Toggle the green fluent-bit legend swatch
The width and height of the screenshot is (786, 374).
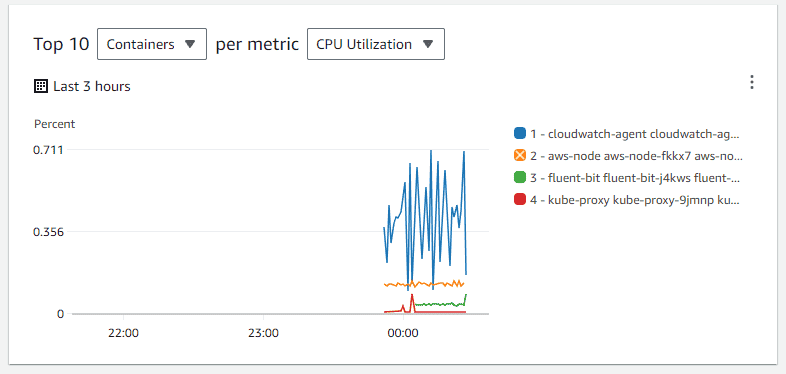coord(520,178)
